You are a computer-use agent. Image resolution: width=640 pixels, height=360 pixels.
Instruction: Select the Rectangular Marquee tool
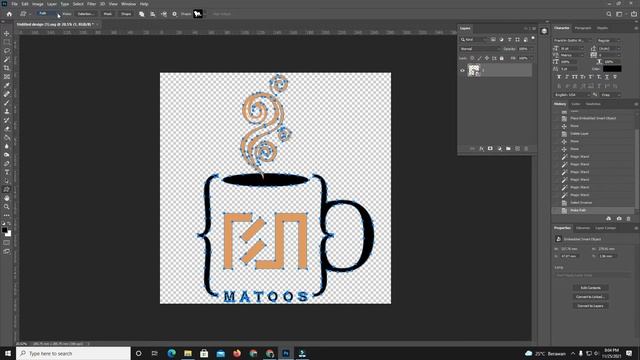(x=7, y=42)
